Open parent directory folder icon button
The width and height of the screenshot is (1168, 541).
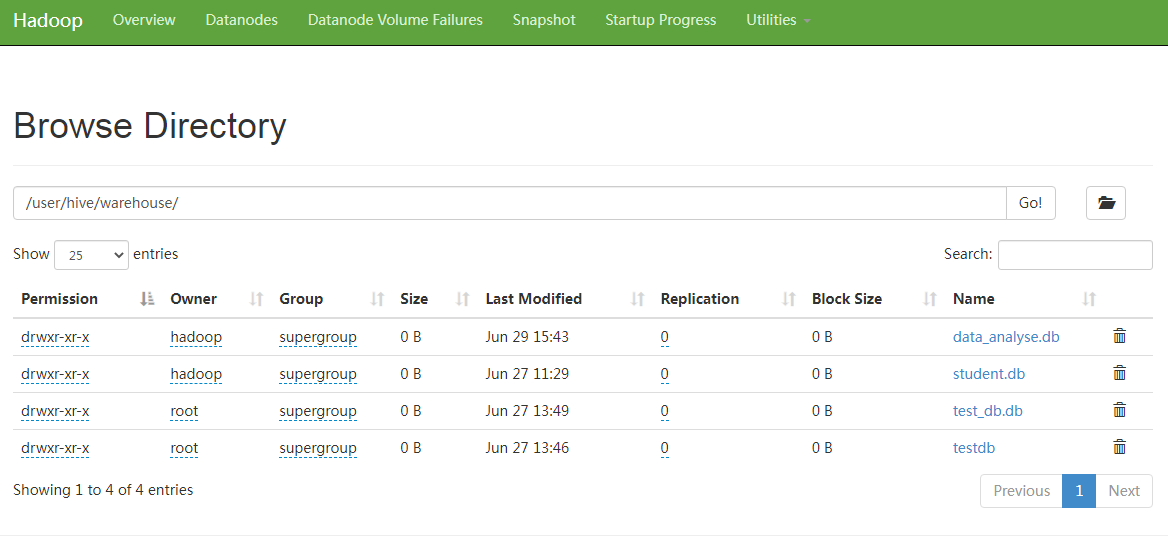[x=1105, y=203]
